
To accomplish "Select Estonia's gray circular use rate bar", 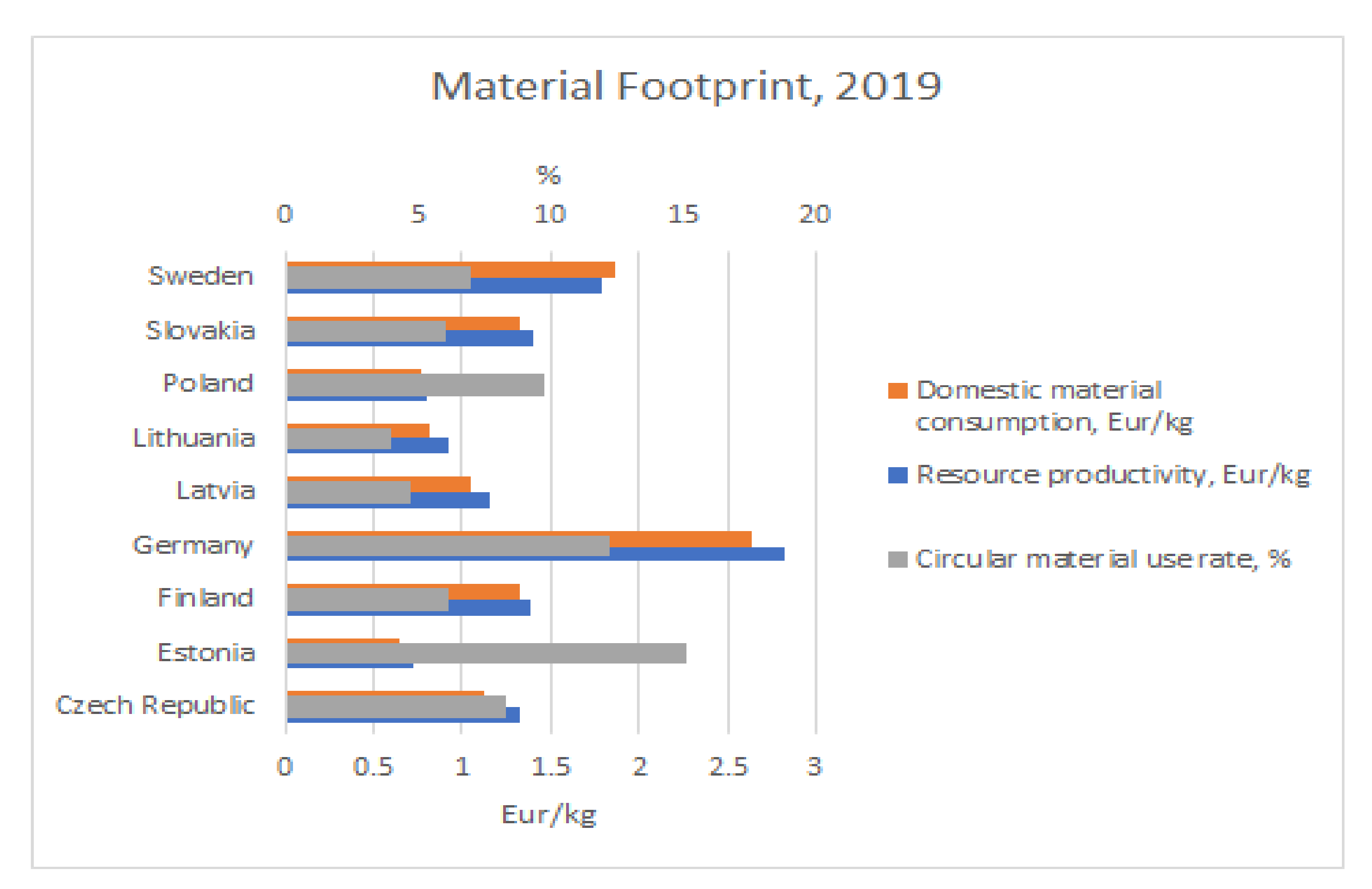I will click(x=486, y=653).
